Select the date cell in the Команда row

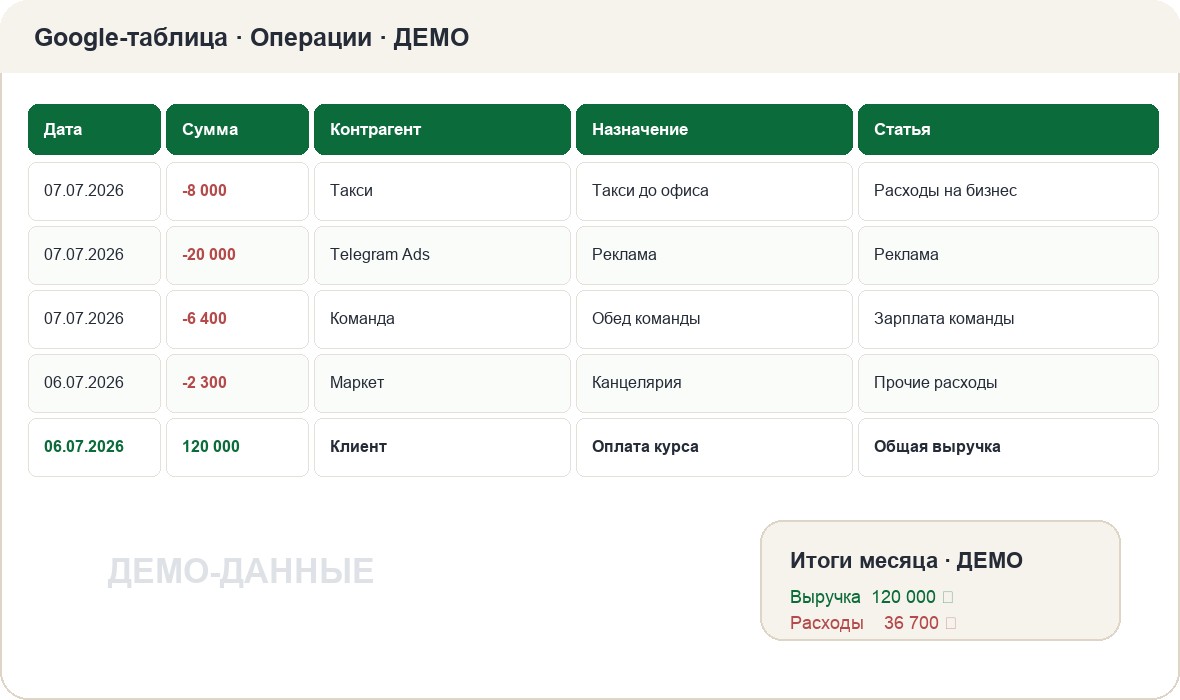[x=94, y=319]
